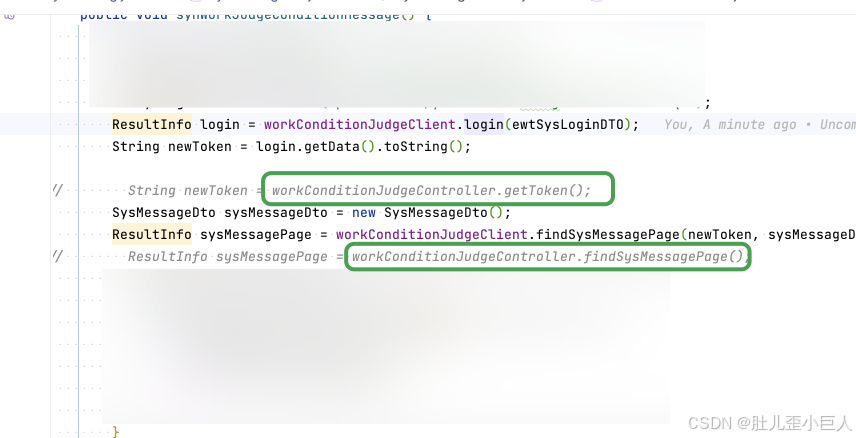Click findSysMessagePage method on workConditionJudgeClient
856x438 pixels.
coord(608,234)
